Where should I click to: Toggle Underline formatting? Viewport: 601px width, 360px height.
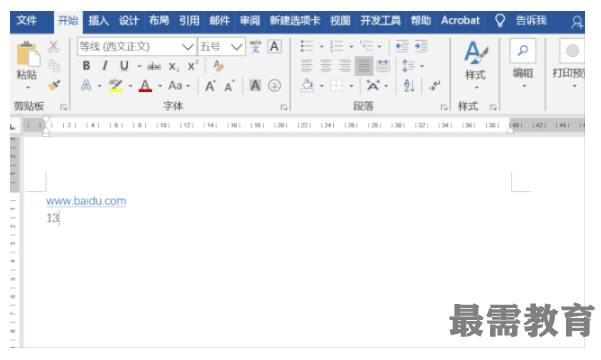point(124,66)
